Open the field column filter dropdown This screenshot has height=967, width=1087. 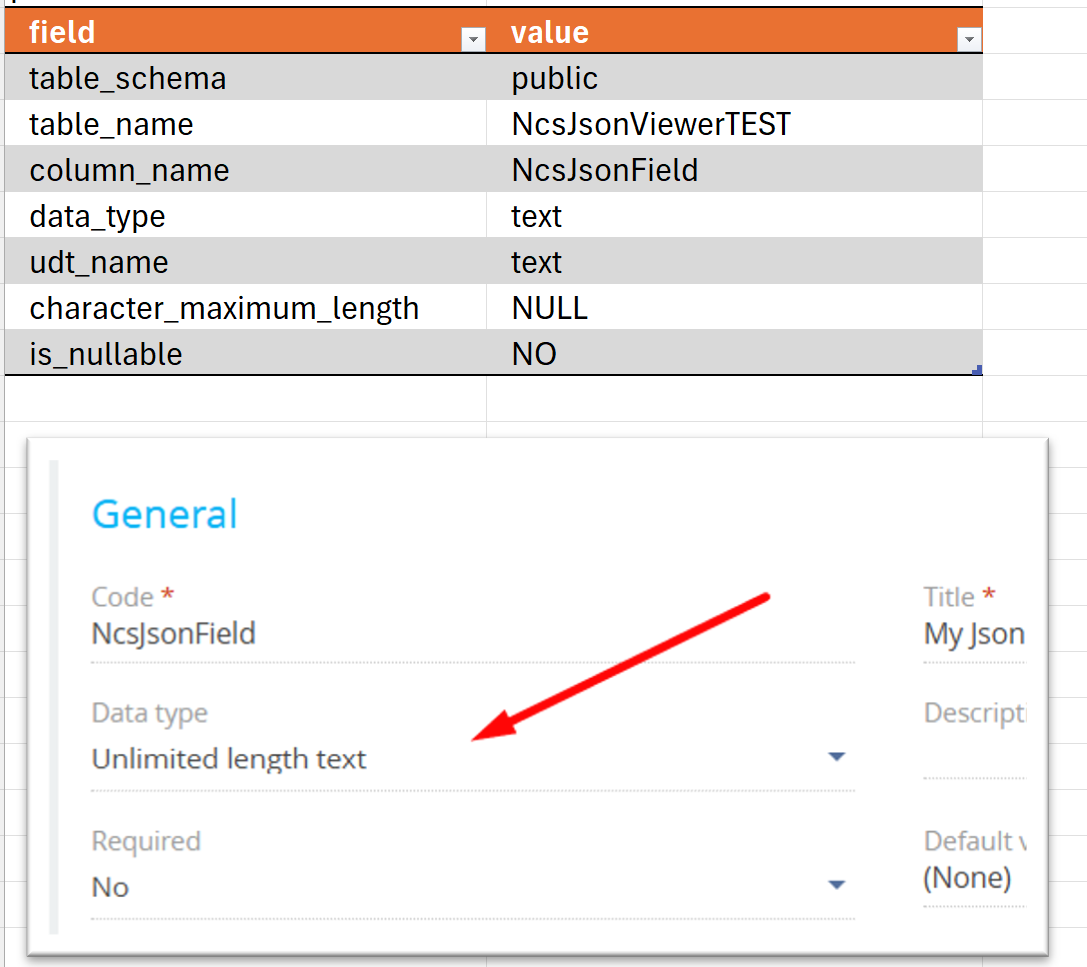[x=473, y=40]
